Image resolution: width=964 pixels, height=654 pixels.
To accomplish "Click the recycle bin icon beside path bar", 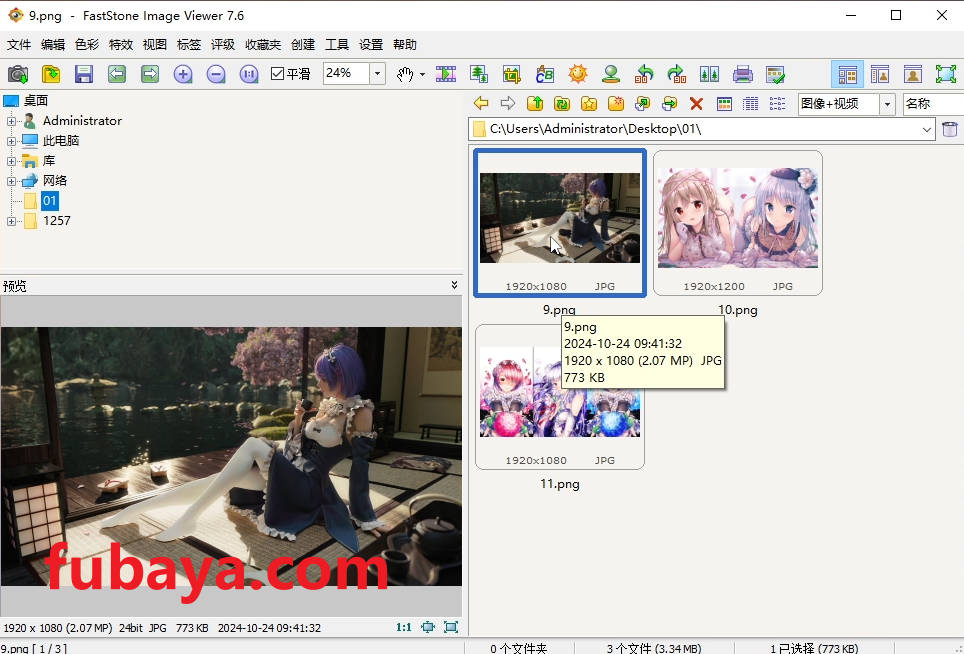I will tap(950, 129).
